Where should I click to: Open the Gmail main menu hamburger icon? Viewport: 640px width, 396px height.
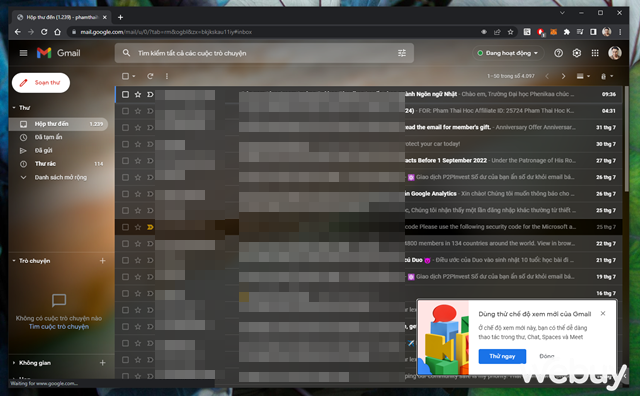pos(23,53)
